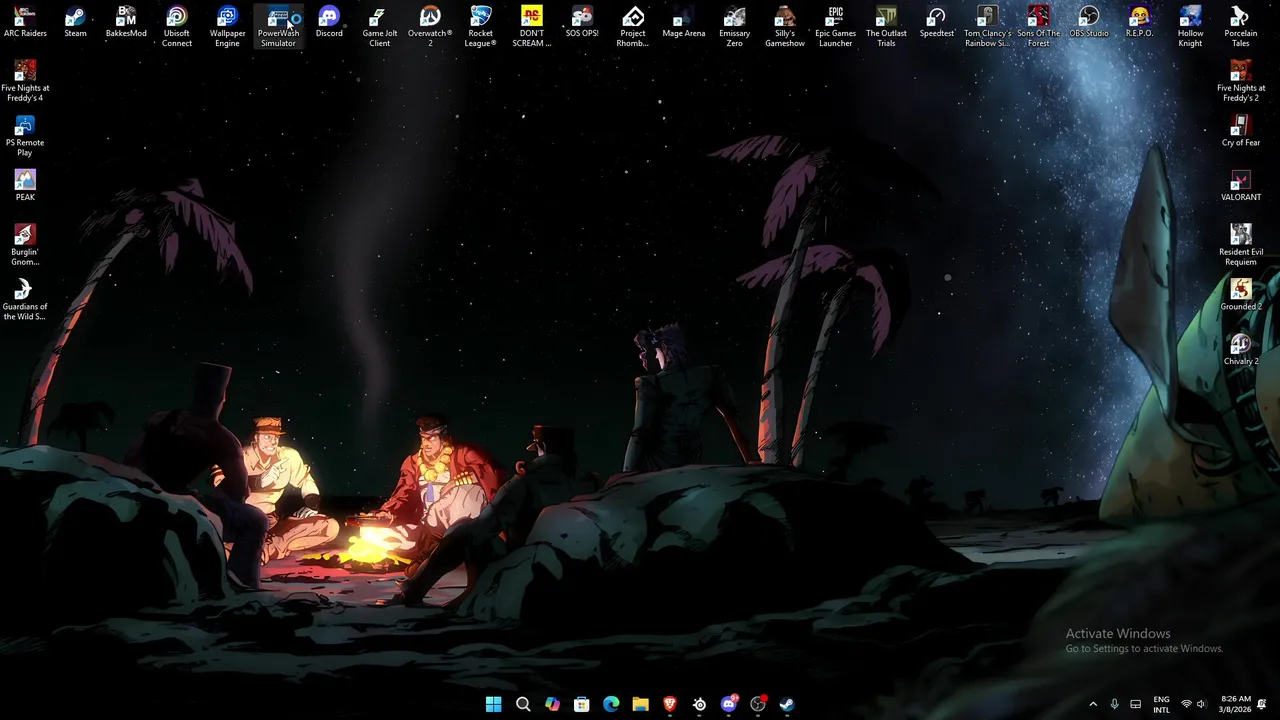
Task: Click the PS Remote Play shortcut
Action: [25, 136]
